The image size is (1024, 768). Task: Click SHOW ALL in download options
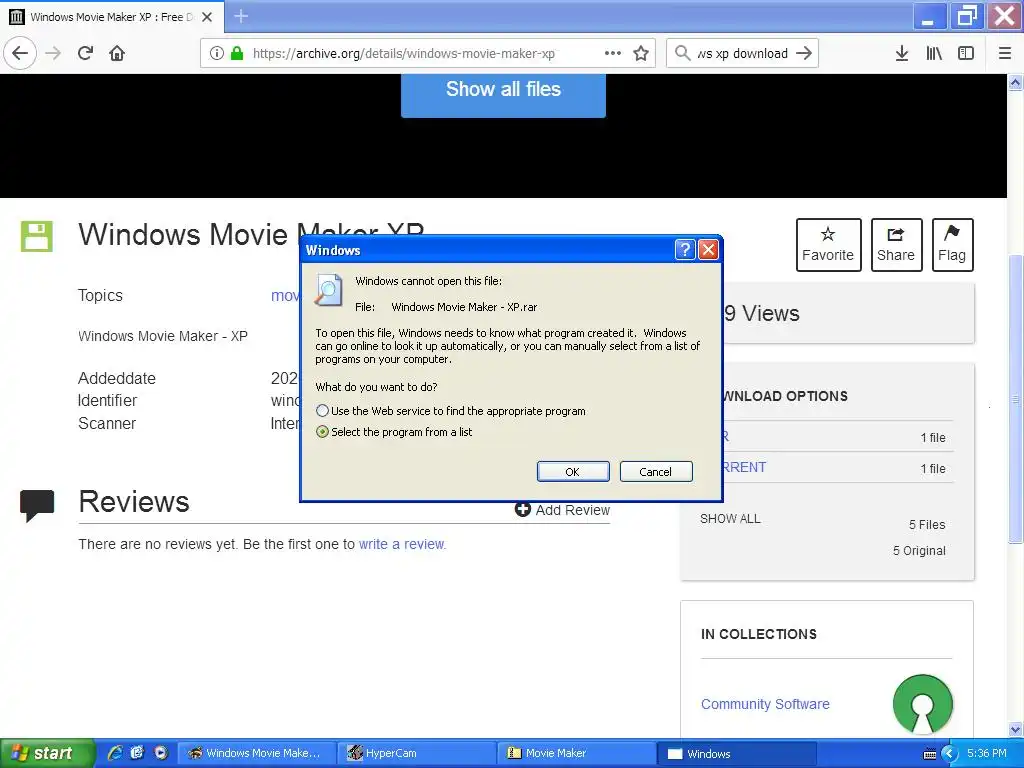730,519
